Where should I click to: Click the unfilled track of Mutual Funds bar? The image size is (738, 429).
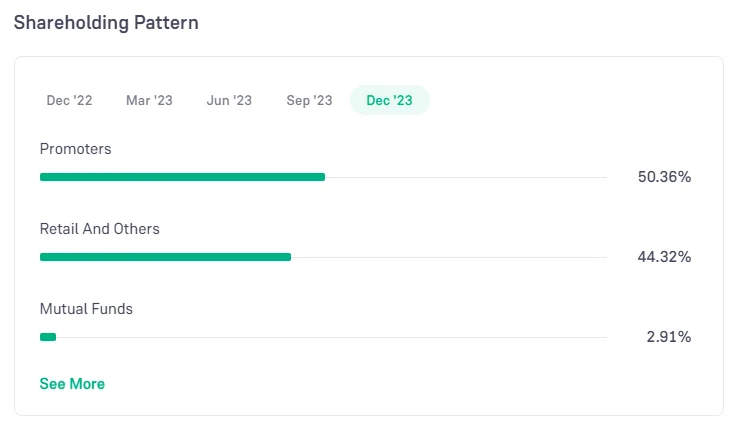pyautogui.click(x=331, y=337)
